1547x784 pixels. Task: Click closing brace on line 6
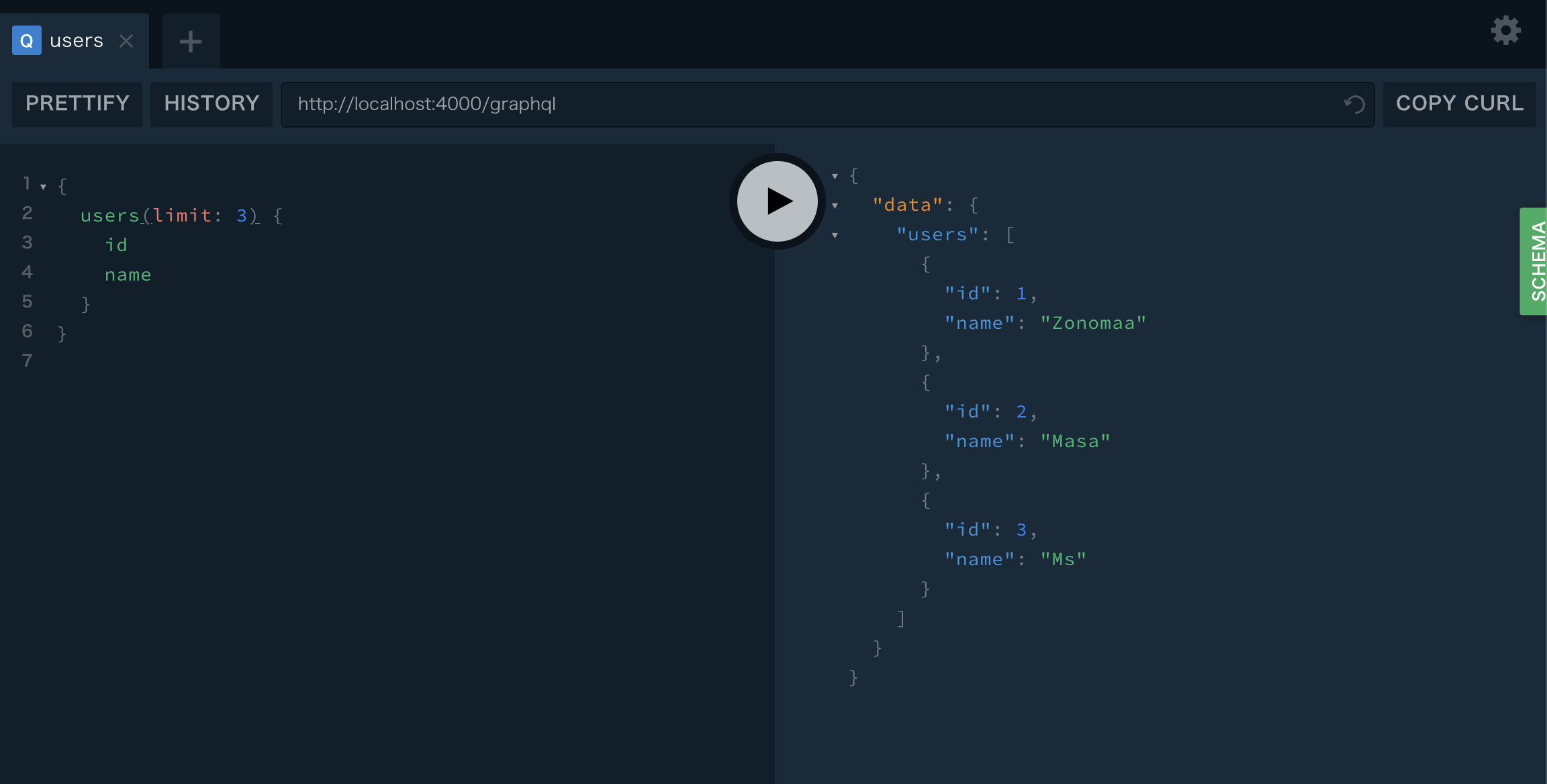point(62,334)
